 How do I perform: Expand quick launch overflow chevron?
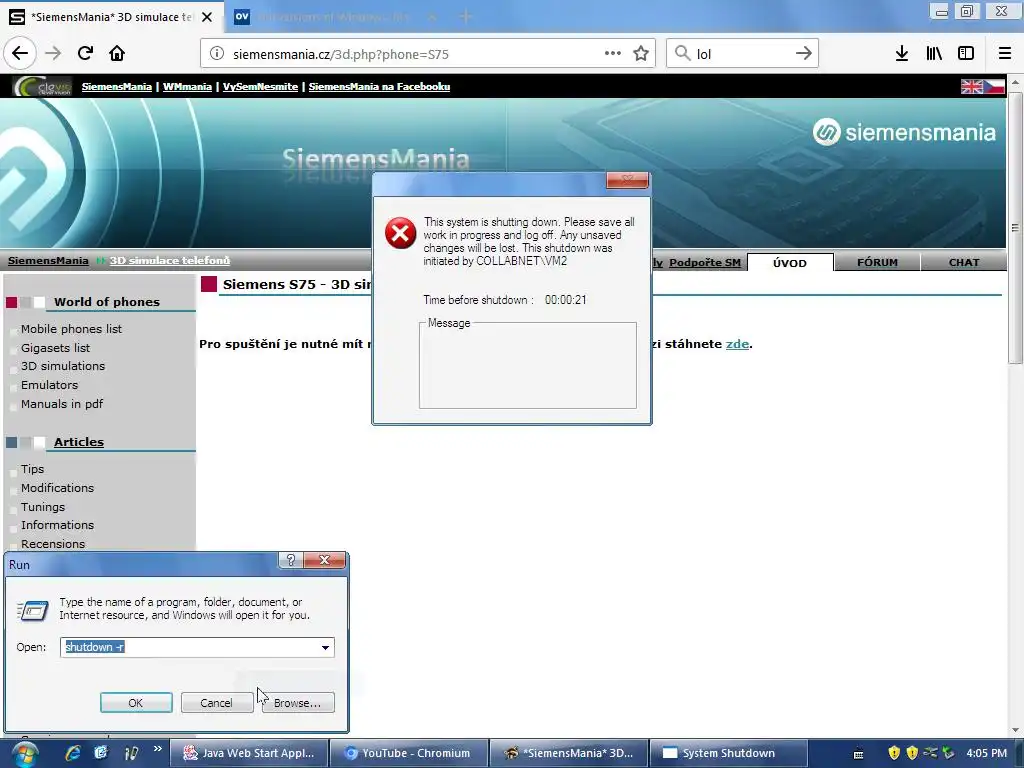(157, 748)
